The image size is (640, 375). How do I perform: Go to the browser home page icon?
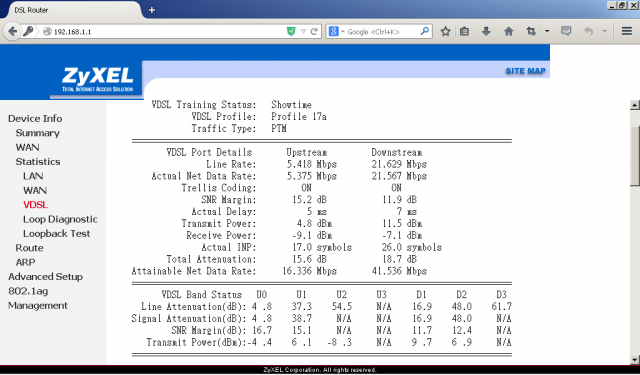508,31
